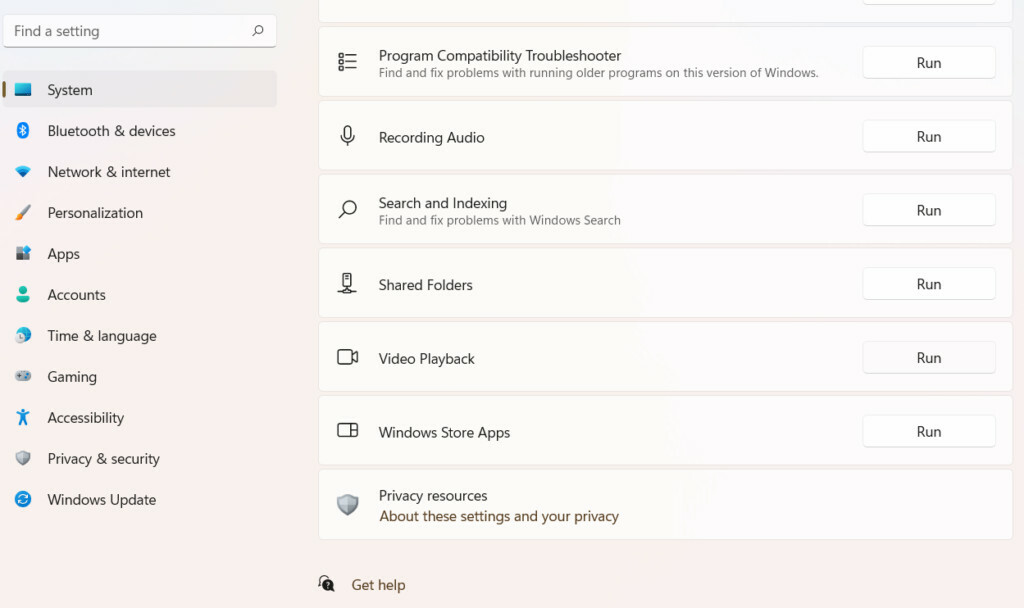Click the Accessibility person icon

tap(23, 418)
